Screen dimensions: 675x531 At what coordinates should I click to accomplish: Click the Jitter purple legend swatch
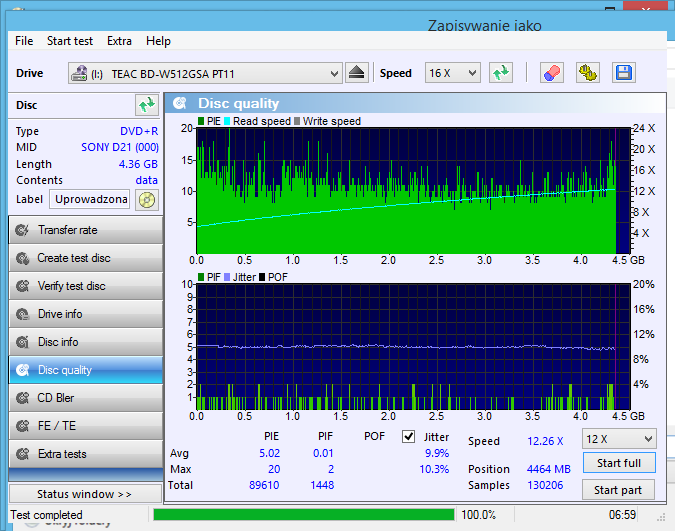point(227,277)
